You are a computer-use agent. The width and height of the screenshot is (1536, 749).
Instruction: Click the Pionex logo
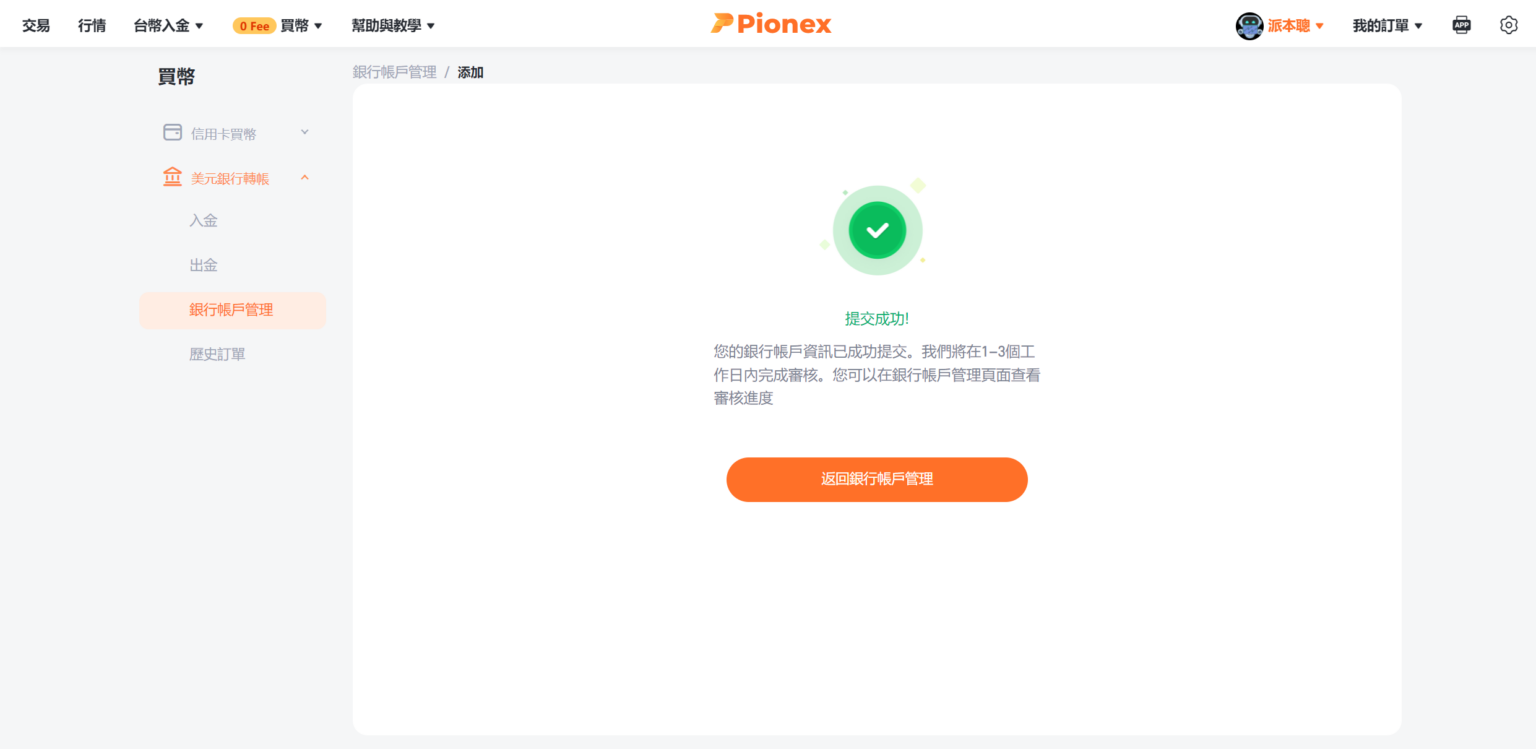pos(771,24)
